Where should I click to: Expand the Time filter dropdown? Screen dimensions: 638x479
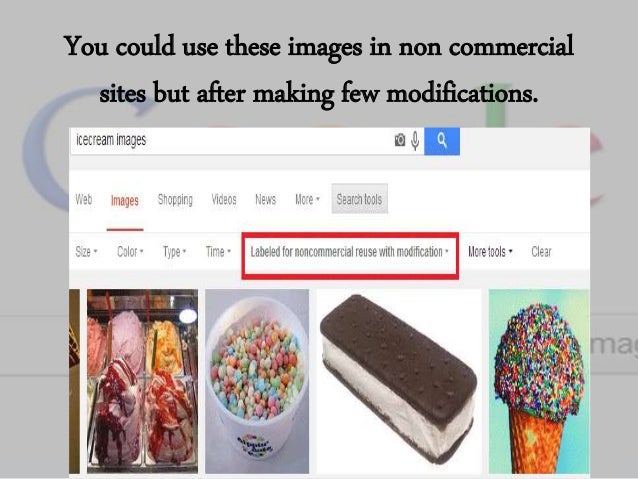(218, 252)
